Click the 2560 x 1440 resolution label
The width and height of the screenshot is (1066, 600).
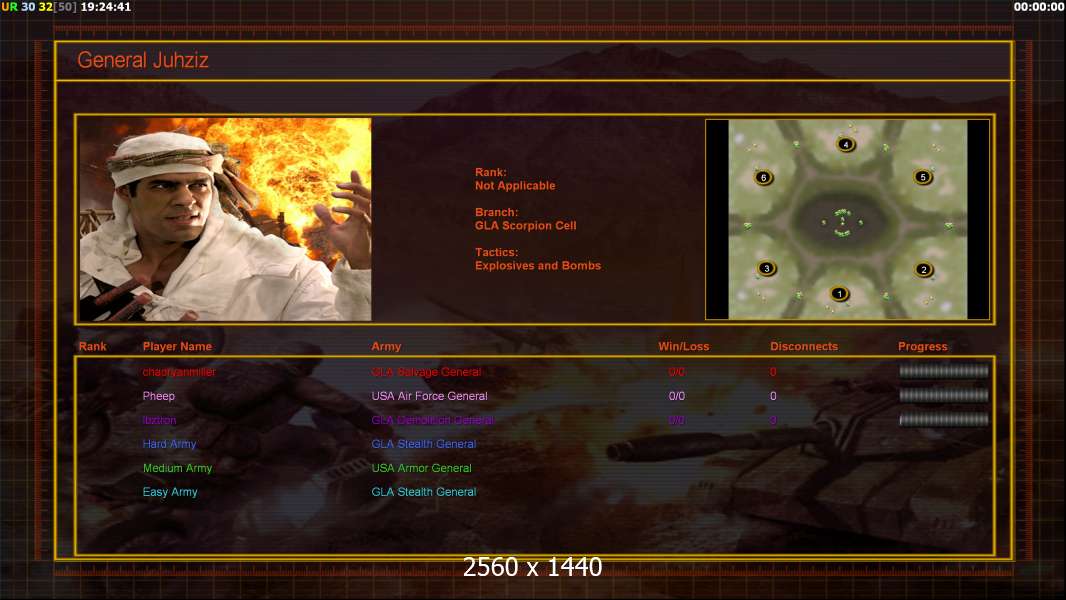(532, 567)
